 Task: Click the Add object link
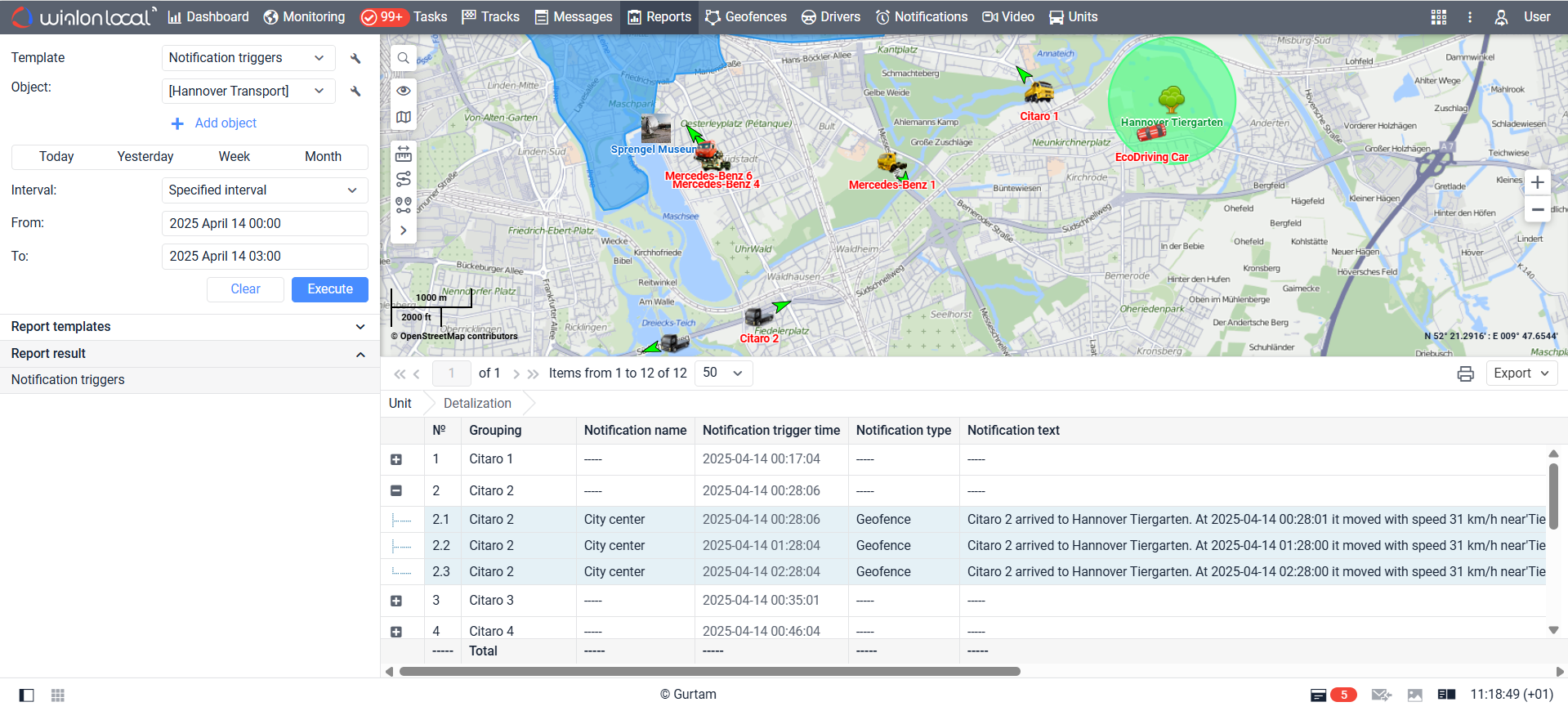(x=225, y=123)
